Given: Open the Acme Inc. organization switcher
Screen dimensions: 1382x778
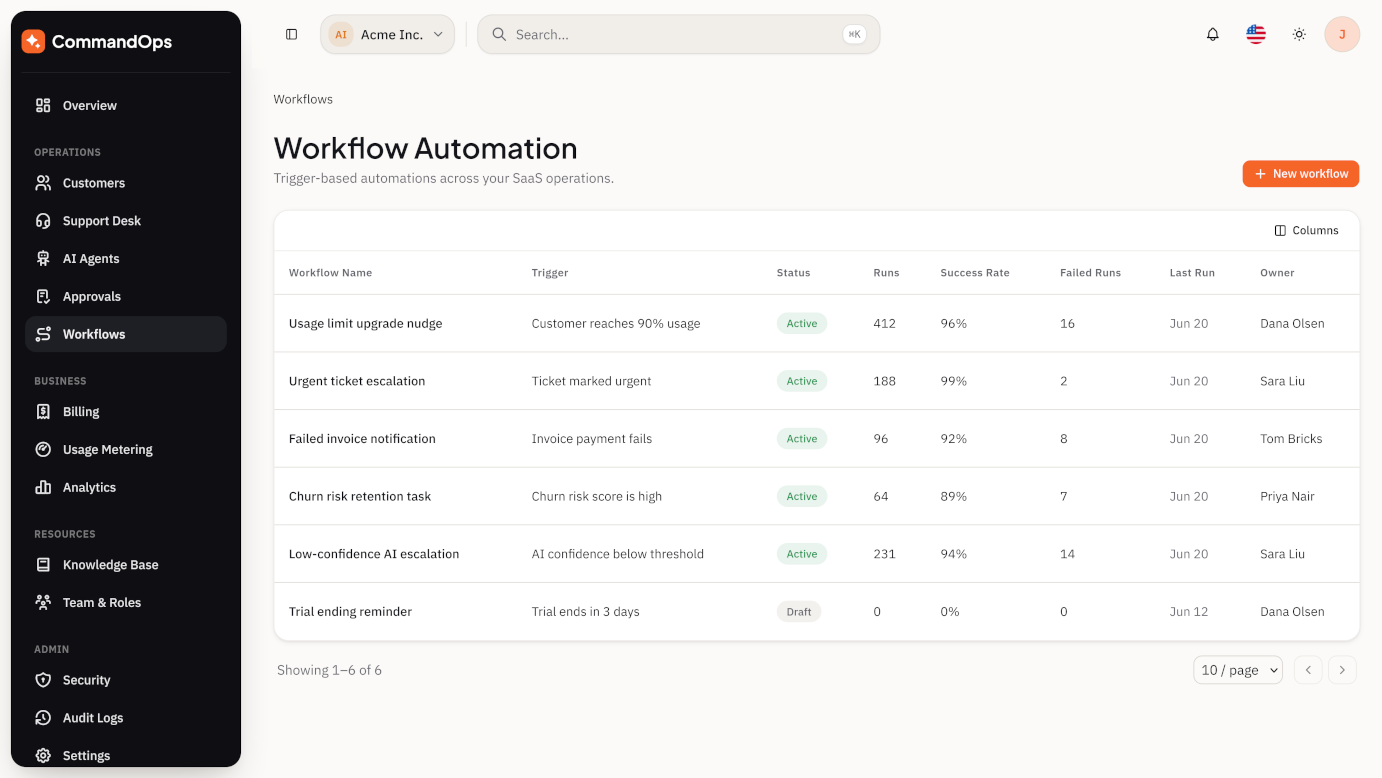Looking at the screenshot, I should pos(388,34).
